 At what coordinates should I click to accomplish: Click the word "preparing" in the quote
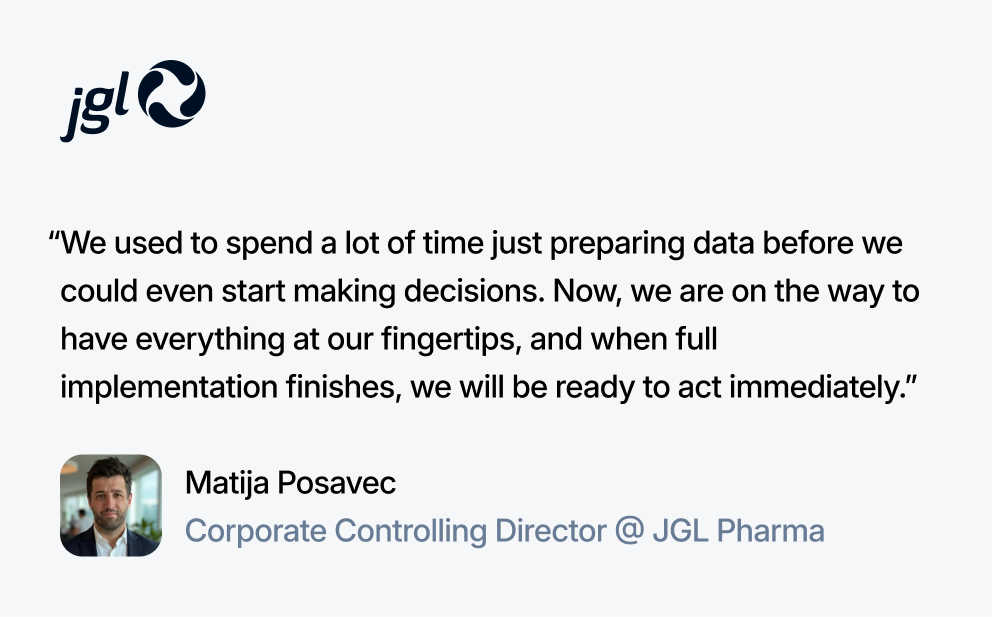[x=617, y=244]
